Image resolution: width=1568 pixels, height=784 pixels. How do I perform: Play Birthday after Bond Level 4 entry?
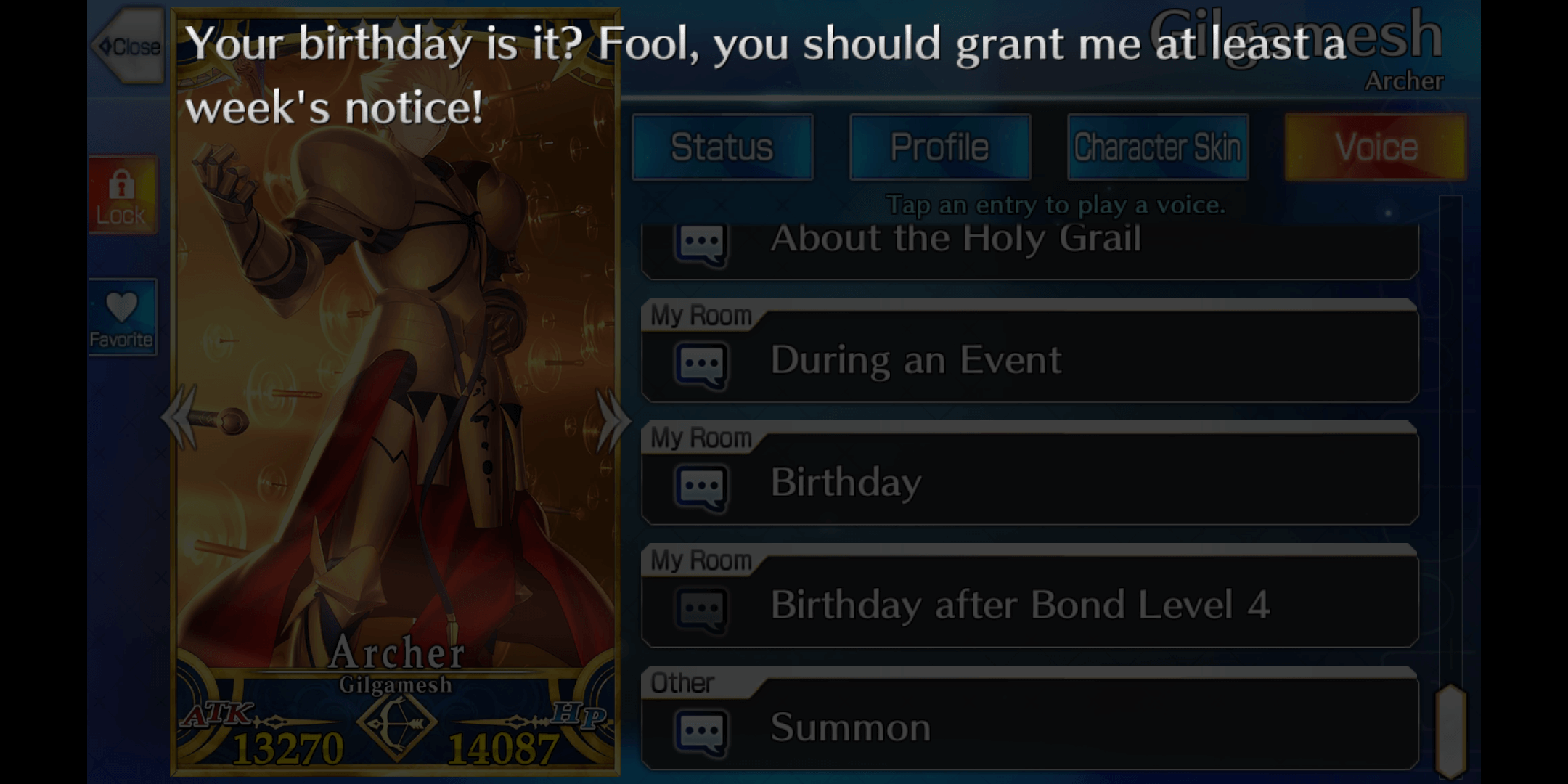click(1029, 596)
